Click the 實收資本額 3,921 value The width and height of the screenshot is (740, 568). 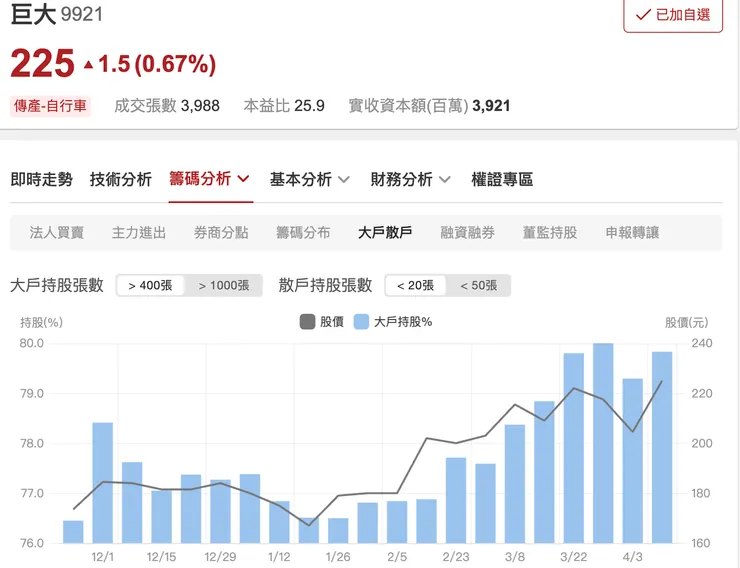[x=491, y=106]
